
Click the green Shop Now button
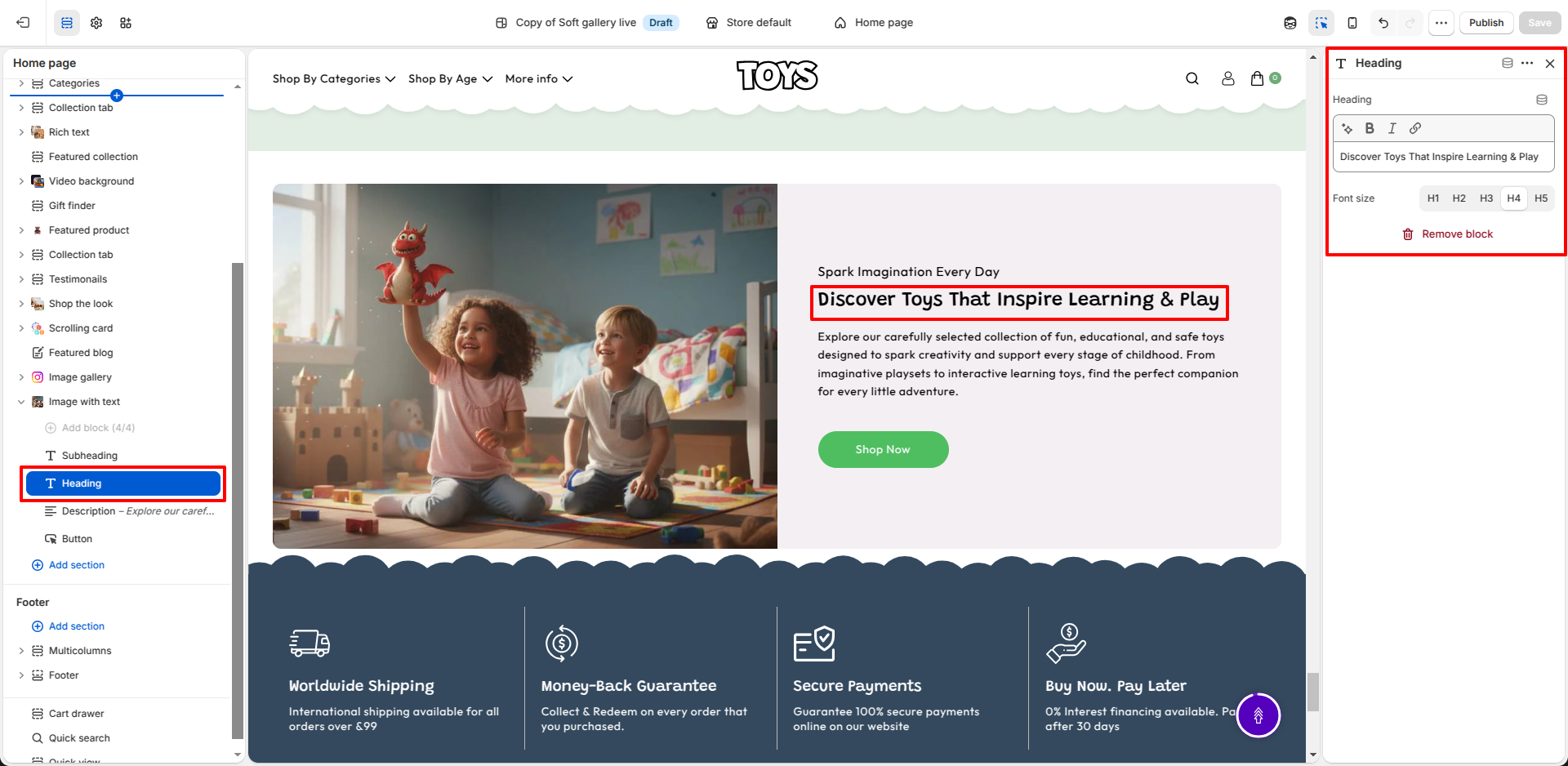883,449
